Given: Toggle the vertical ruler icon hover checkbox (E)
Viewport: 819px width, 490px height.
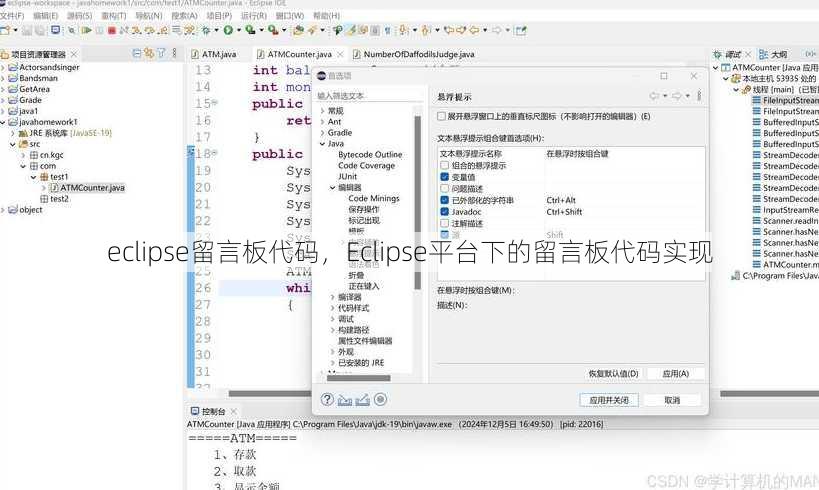Looking at the screenshot, I should (441, 116).
